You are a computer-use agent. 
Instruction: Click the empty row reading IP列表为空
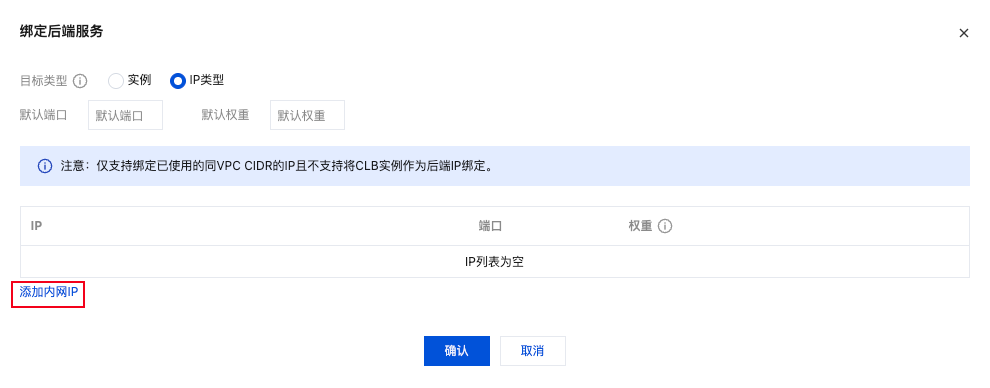(494, 262)
